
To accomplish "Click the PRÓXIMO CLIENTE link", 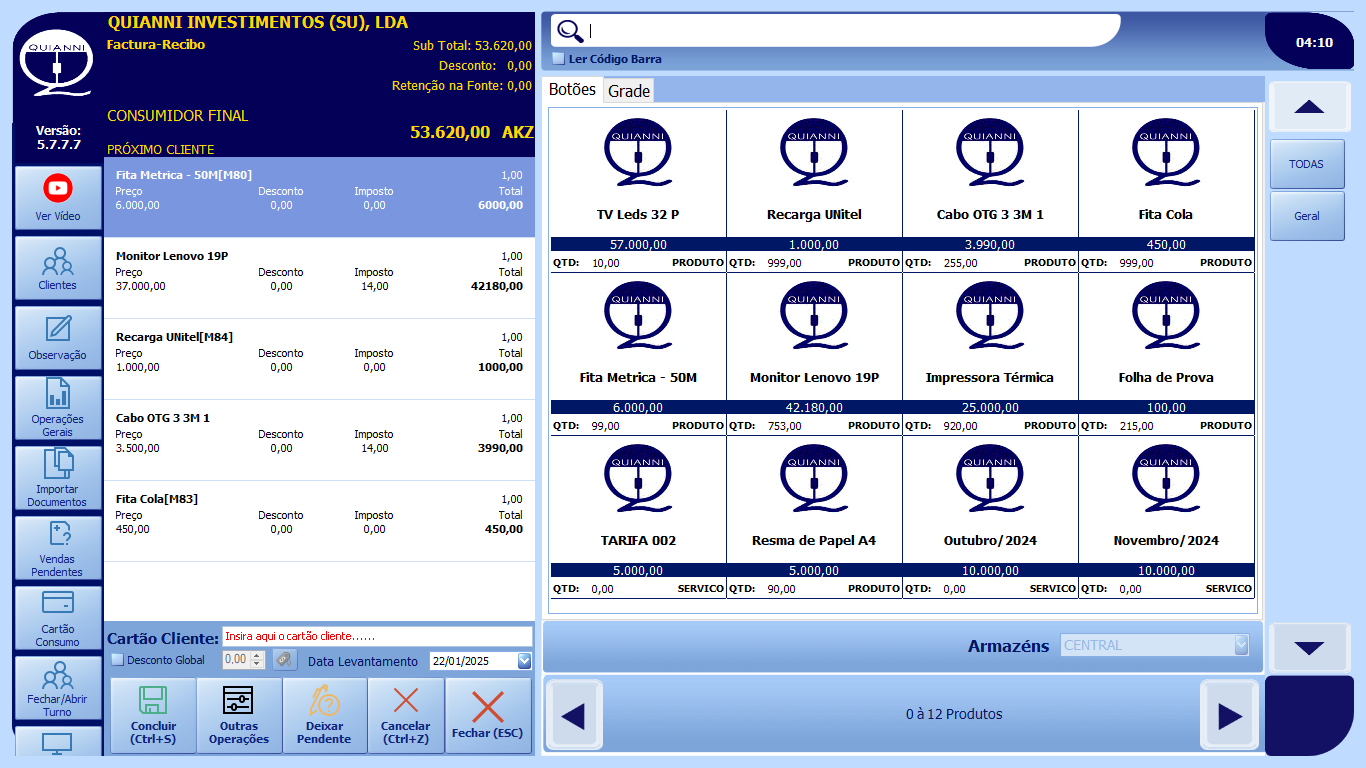I will coord(161,150).
